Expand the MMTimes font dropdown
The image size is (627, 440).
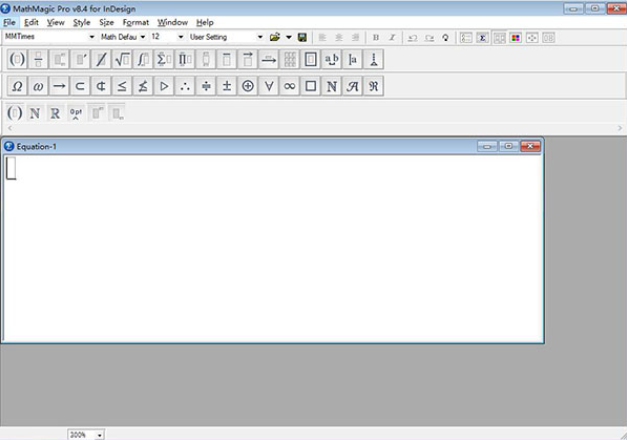click(92, 37)
